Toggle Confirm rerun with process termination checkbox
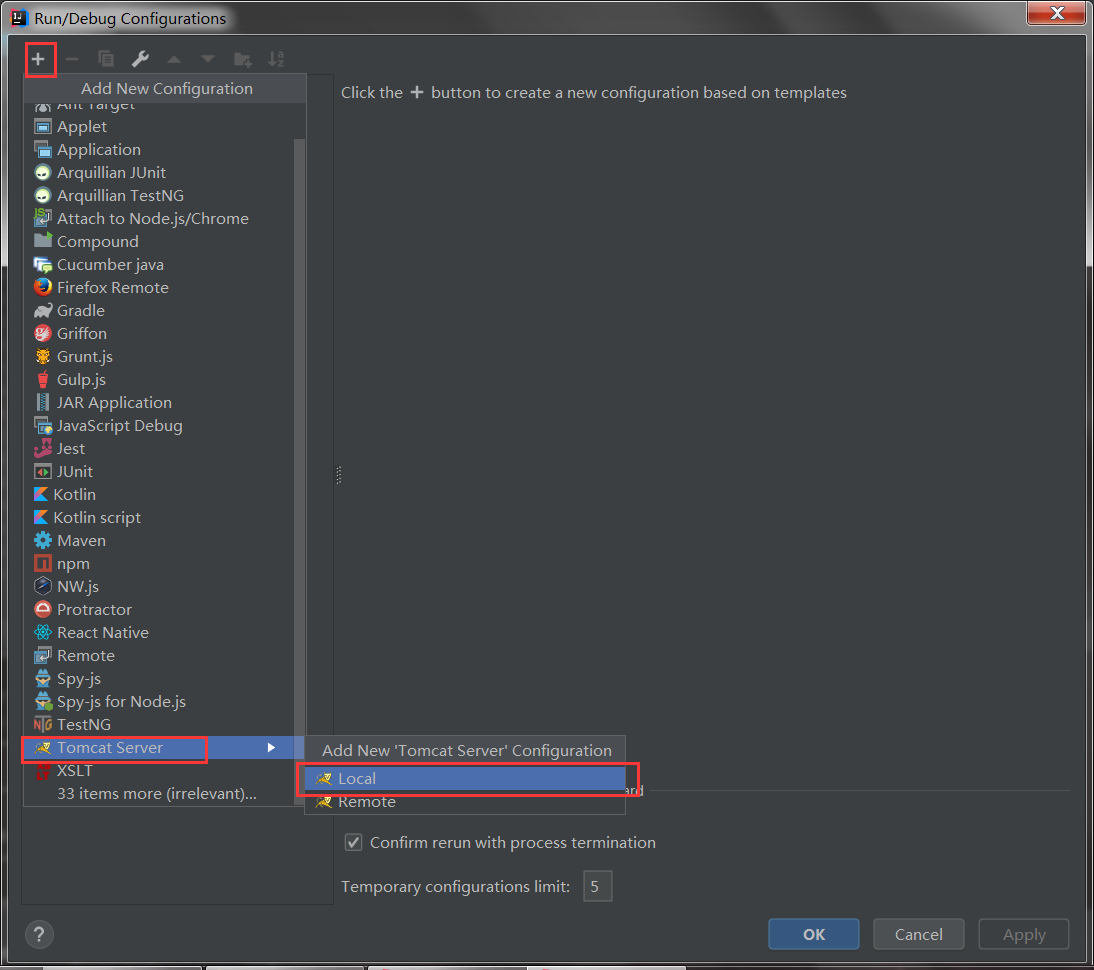The height and width of the screenshot is (970, 1094). point(354,842)
